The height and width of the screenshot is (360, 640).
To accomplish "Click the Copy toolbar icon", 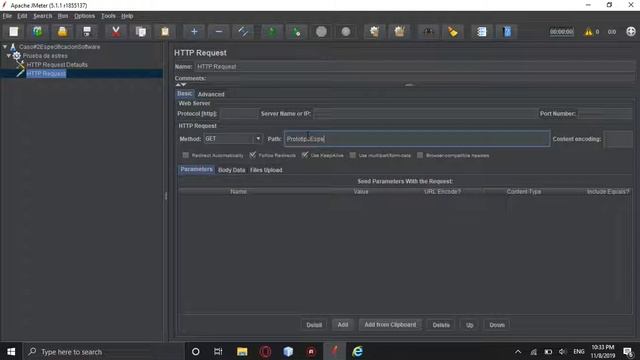I will 141,31.
